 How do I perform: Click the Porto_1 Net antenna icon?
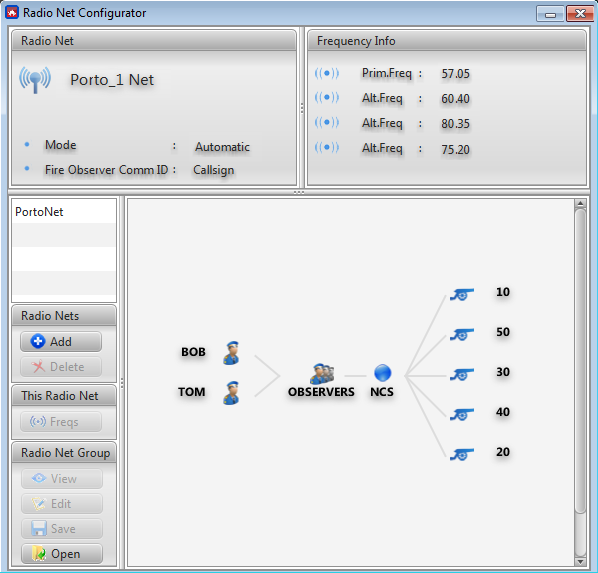pyautogui.click(x=35, y=79)
